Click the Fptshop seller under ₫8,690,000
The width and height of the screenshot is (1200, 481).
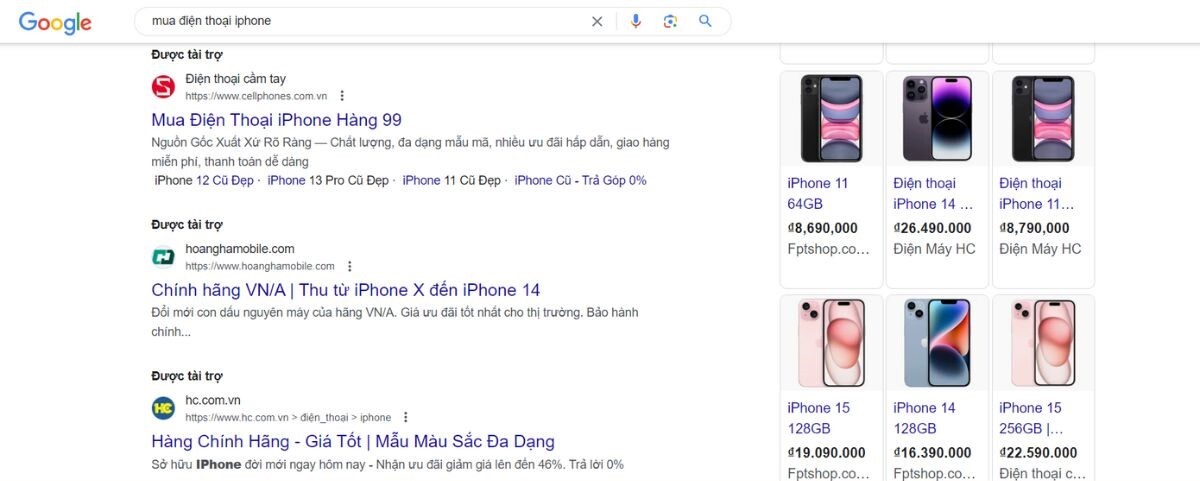pyautogui.click(x=829, y=249)
